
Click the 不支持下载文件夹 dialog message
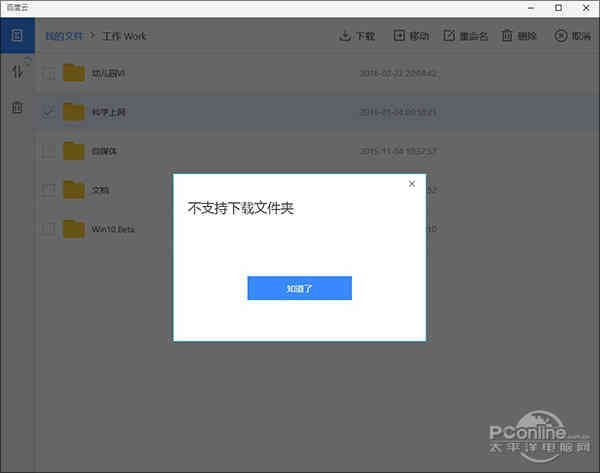(241, 208)
